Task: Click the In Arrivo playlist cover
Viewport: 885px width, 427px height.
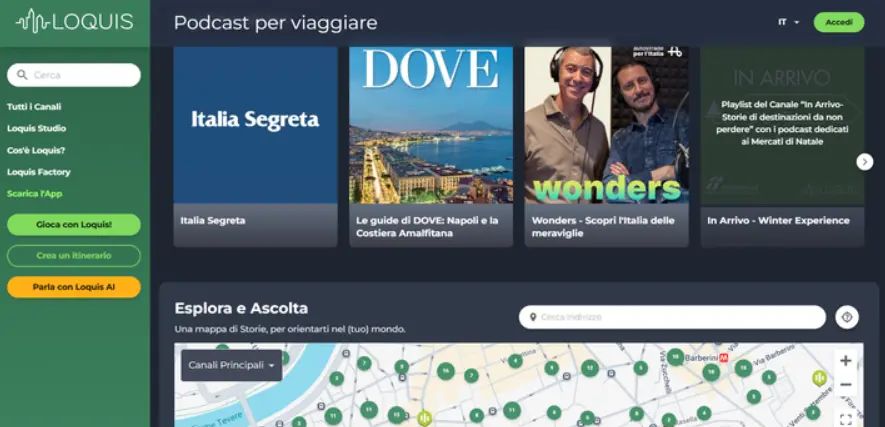Action: click(x=782, y=125)
